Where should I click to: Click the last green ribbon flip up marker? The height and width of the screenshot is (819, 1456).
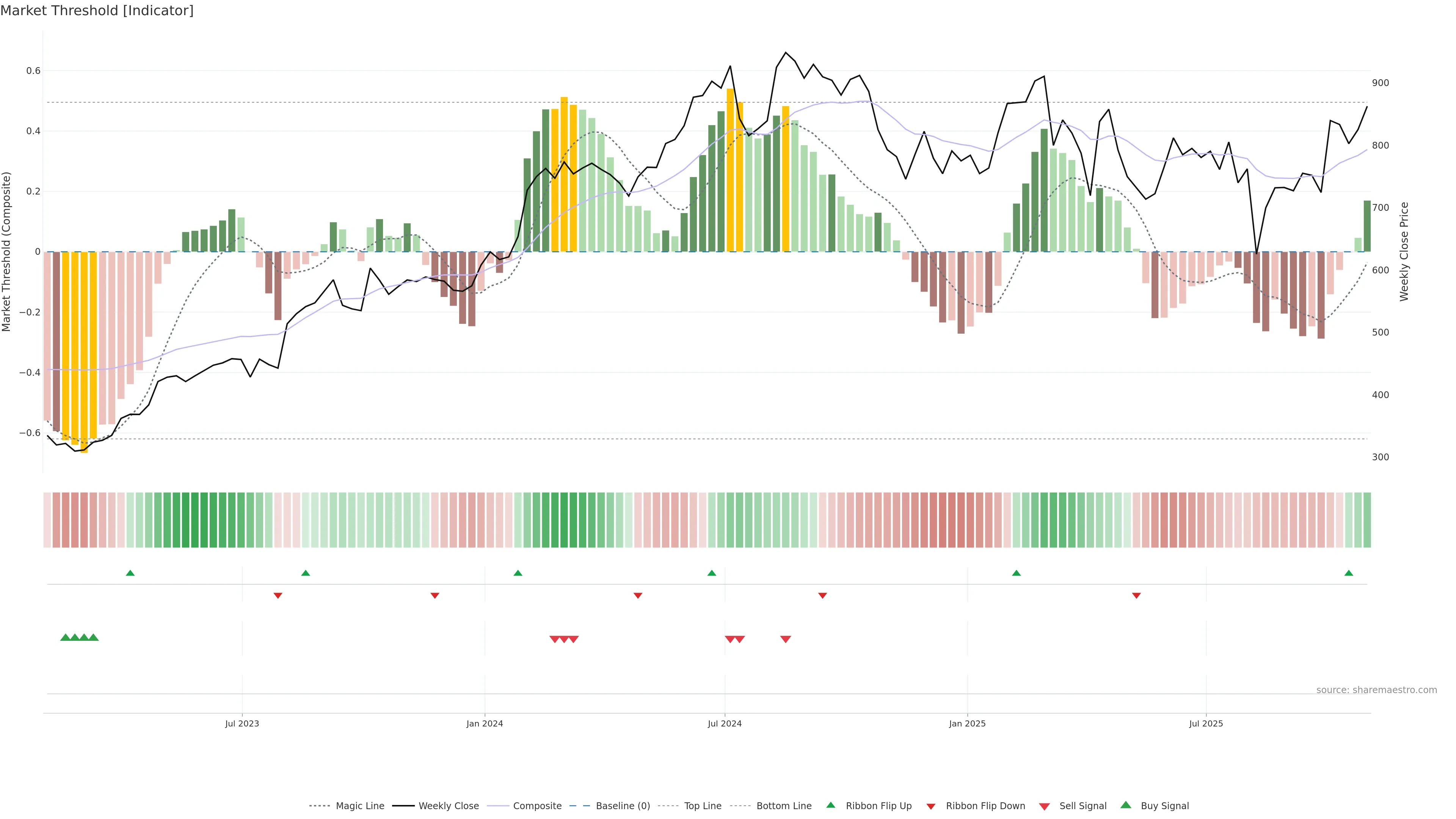point(1349,573)
